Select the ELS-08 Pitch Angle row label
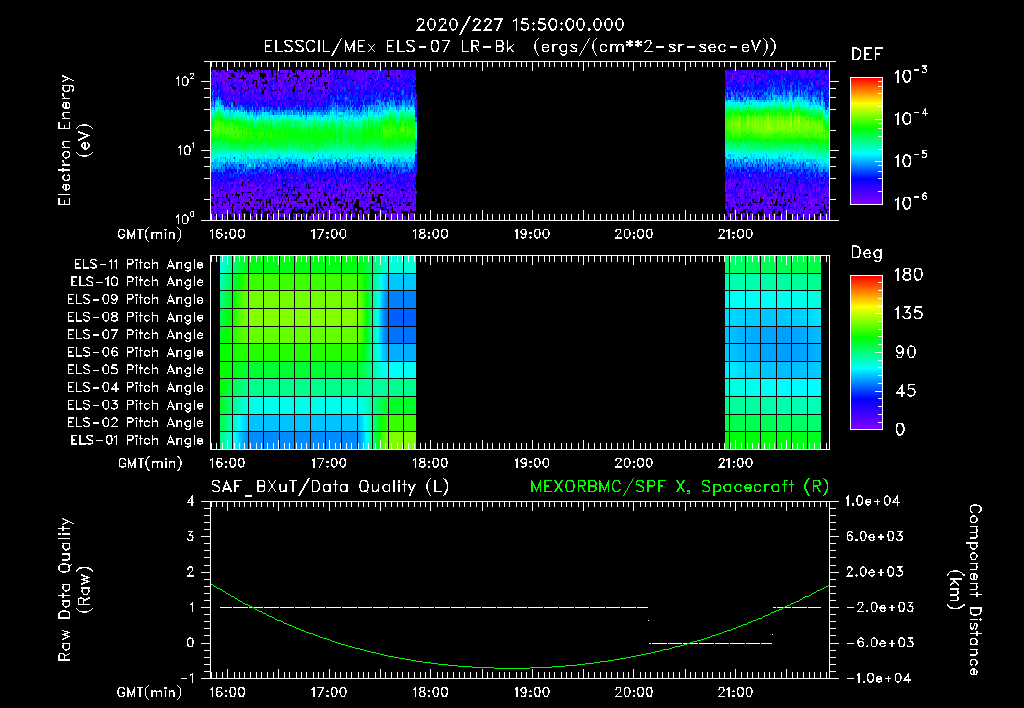This screenshot has height=708, width=1024. 135,317
